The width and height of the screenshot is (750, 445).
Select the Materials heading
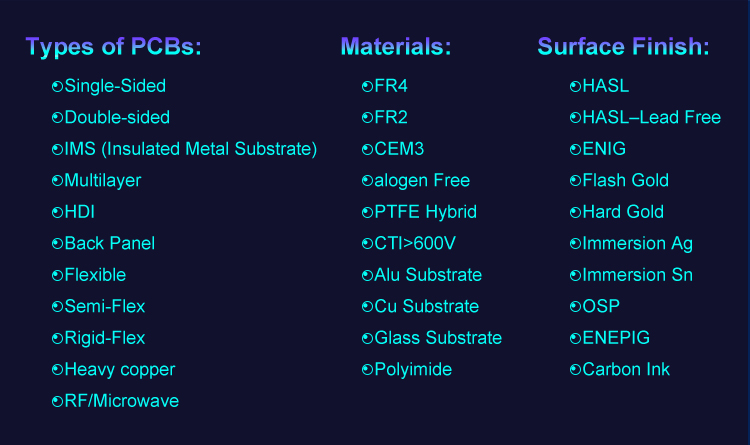(x=396, y=47)
